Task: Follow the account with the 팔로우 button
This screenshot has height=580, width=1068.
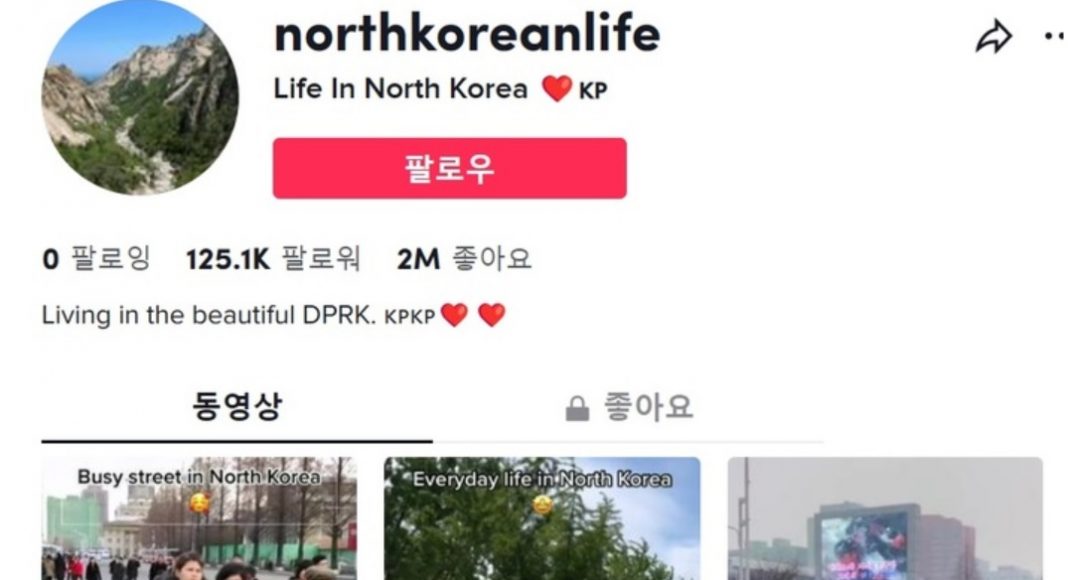Action: (x=450, y=168)
